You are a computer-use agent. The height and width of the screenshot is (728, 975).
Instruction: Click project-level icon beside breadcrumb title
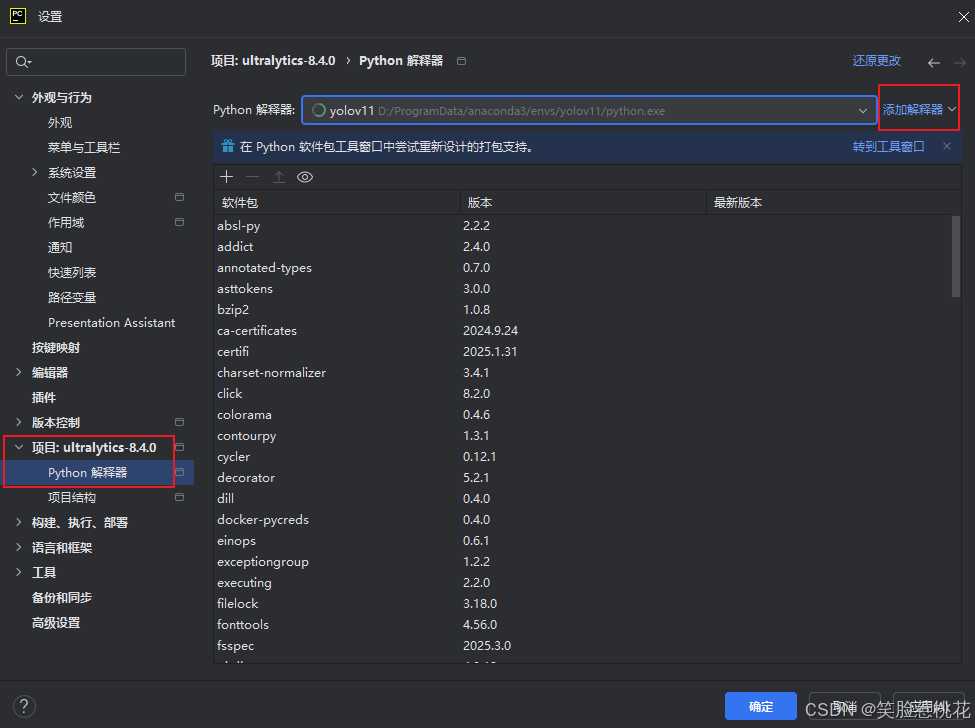[461, 61]
